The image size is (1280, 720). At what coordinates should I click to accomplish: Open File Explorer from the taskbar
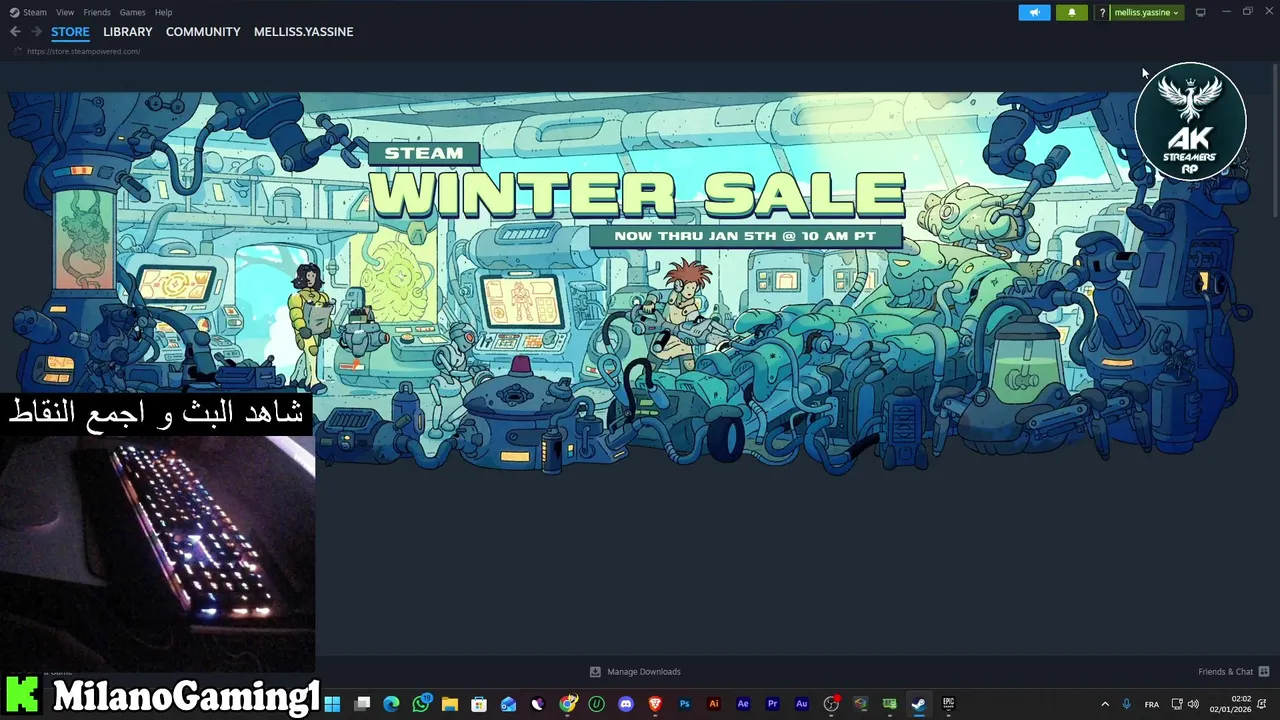point(450,704)
